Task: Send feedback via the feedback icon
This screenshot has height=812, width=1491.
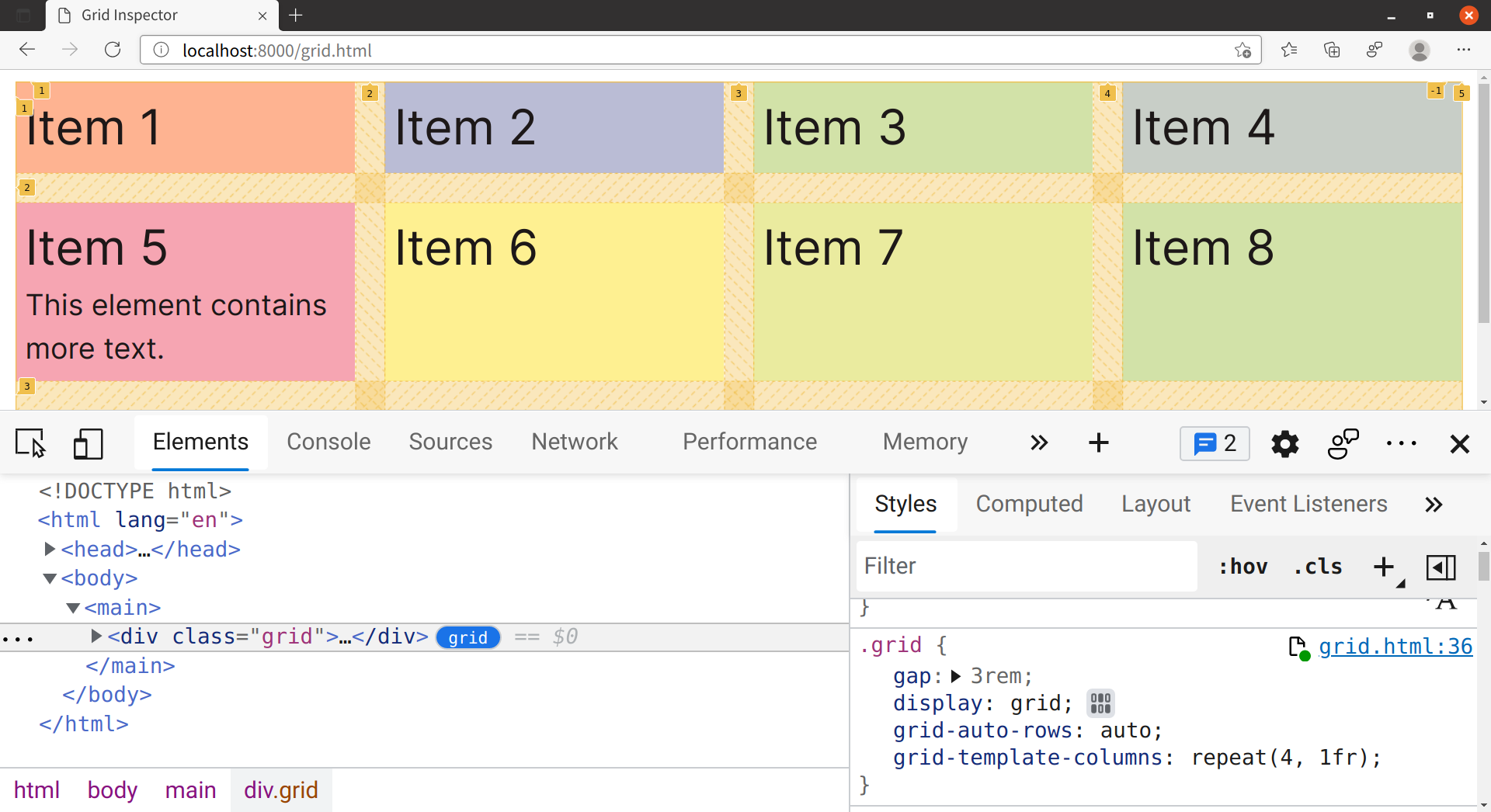Action: click(x=1343, y=443)
